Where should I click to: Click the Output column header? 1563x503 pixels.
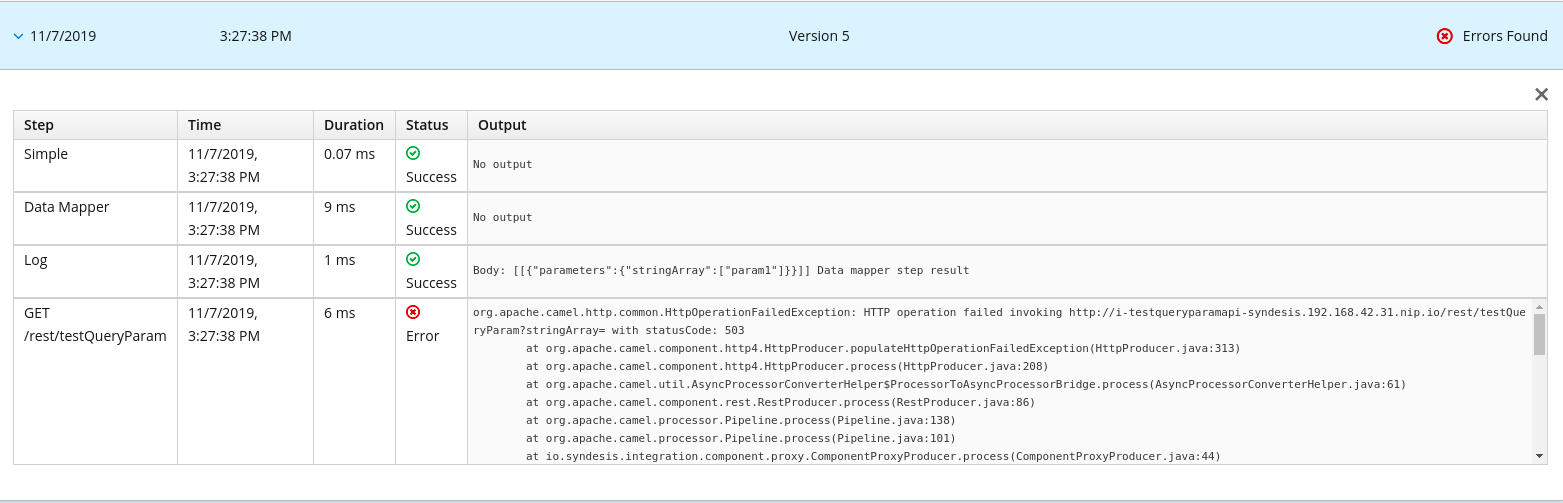[502, 125]
